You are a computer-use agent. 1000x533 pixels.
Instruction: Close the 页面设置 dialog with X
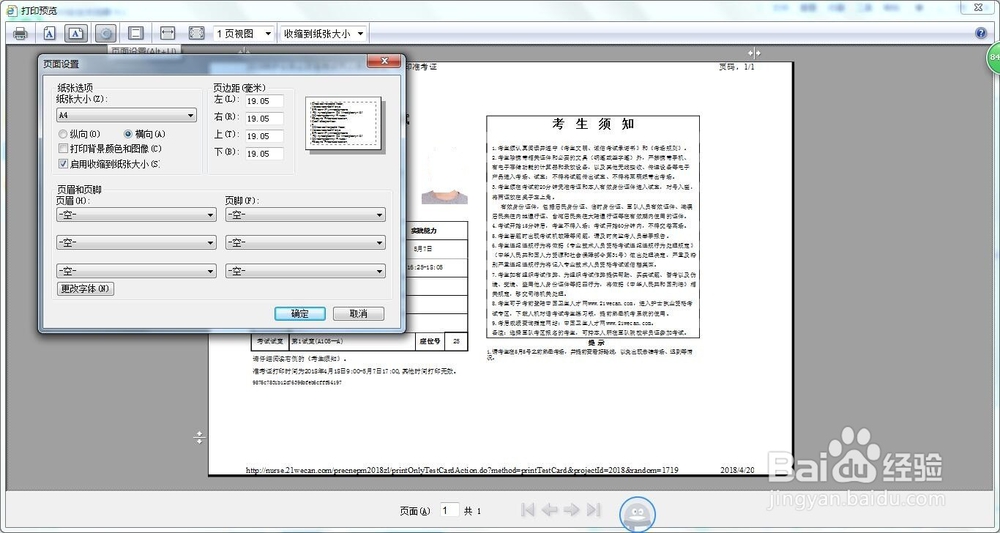point(384,61)
